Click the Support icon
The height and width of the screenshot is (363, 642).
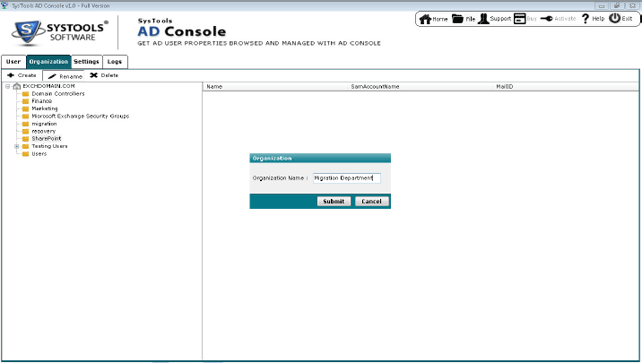click(x=483, y=19)
